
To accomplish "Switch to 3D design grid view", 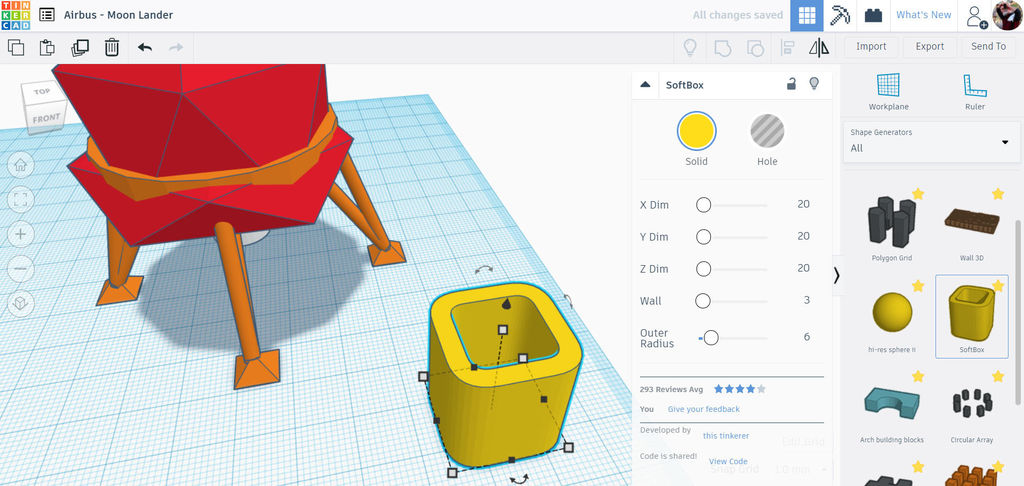I will [807, 16].
